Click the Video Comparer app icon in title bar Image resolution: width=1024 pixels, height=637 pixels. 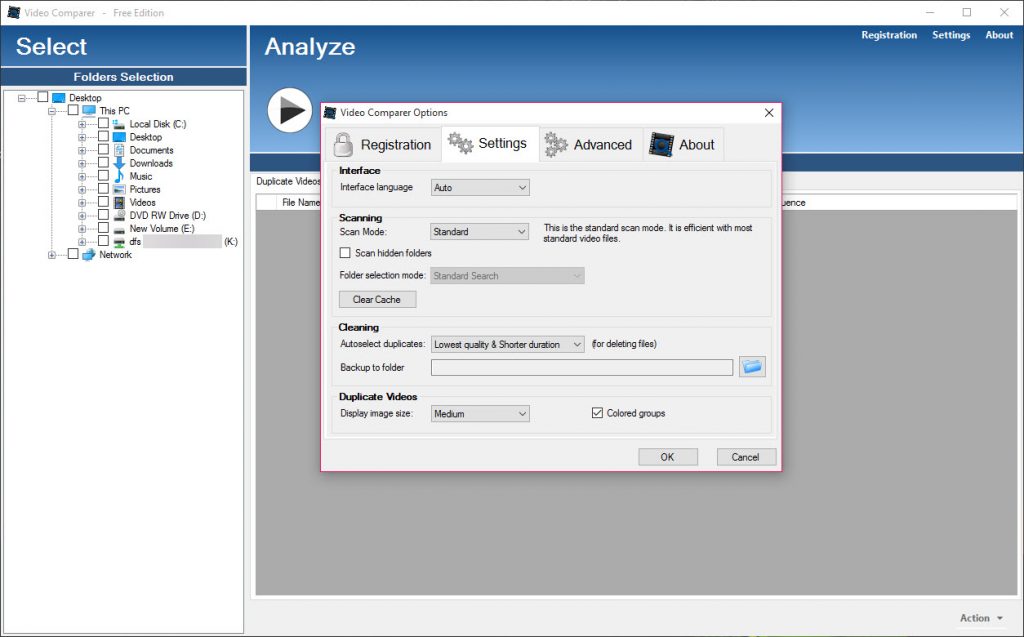[13, 12]
